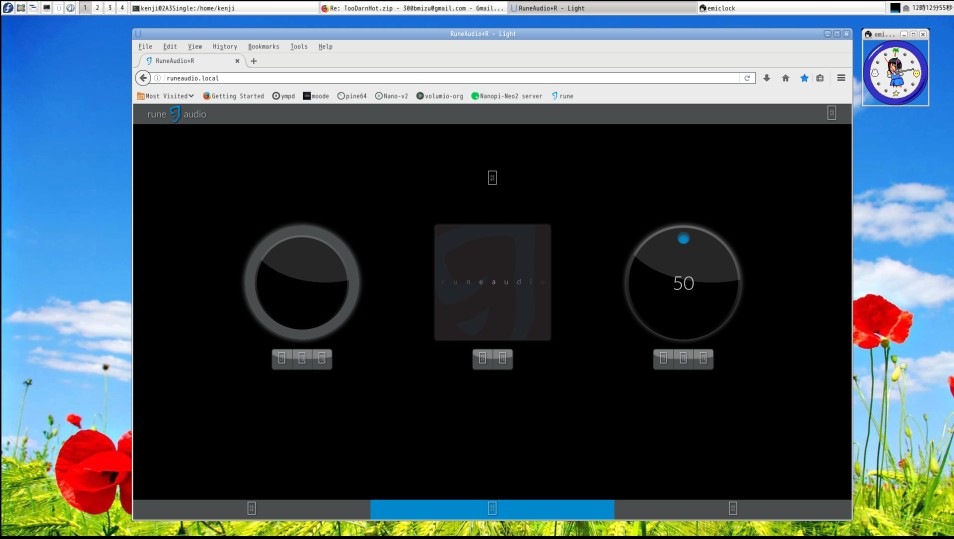Image resolution: width=954 pixels, height=539 pixels.
Task: Click the address bar showing runeaudio.local
Action: tap(450, 78)
